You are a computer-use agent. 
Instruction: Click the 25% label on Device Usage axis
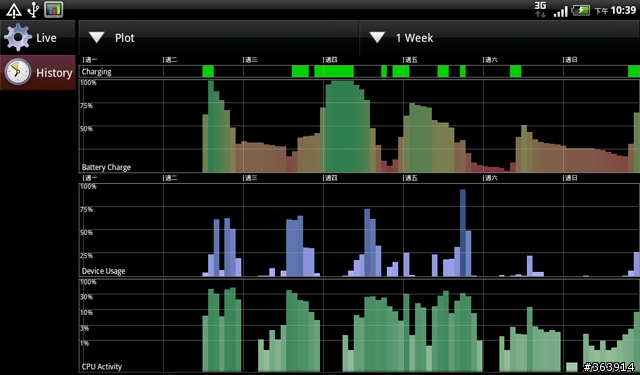[x=86, y=256]
